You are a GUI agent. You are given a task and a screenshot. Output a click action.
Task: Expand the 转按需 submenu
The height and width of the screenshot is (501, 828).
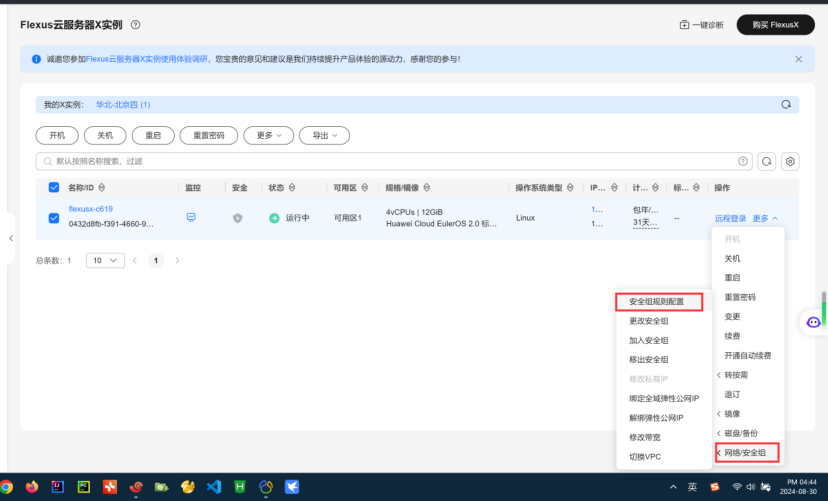736,375
